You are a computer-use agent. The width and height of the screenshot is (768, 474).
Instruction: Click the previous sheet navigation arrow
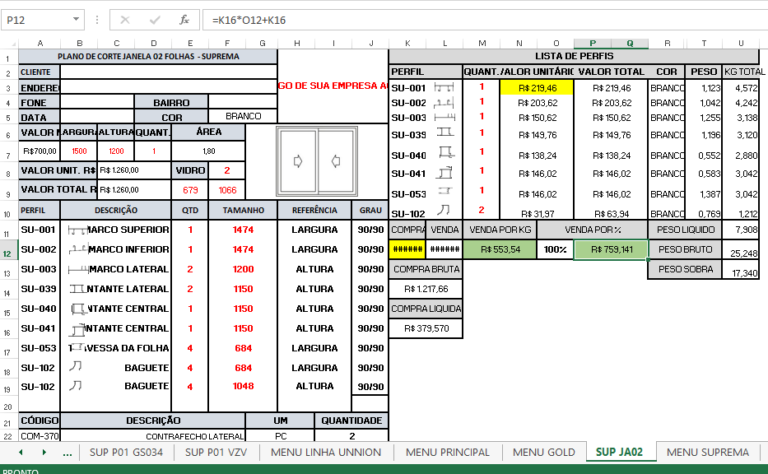(x=21, y=452)
